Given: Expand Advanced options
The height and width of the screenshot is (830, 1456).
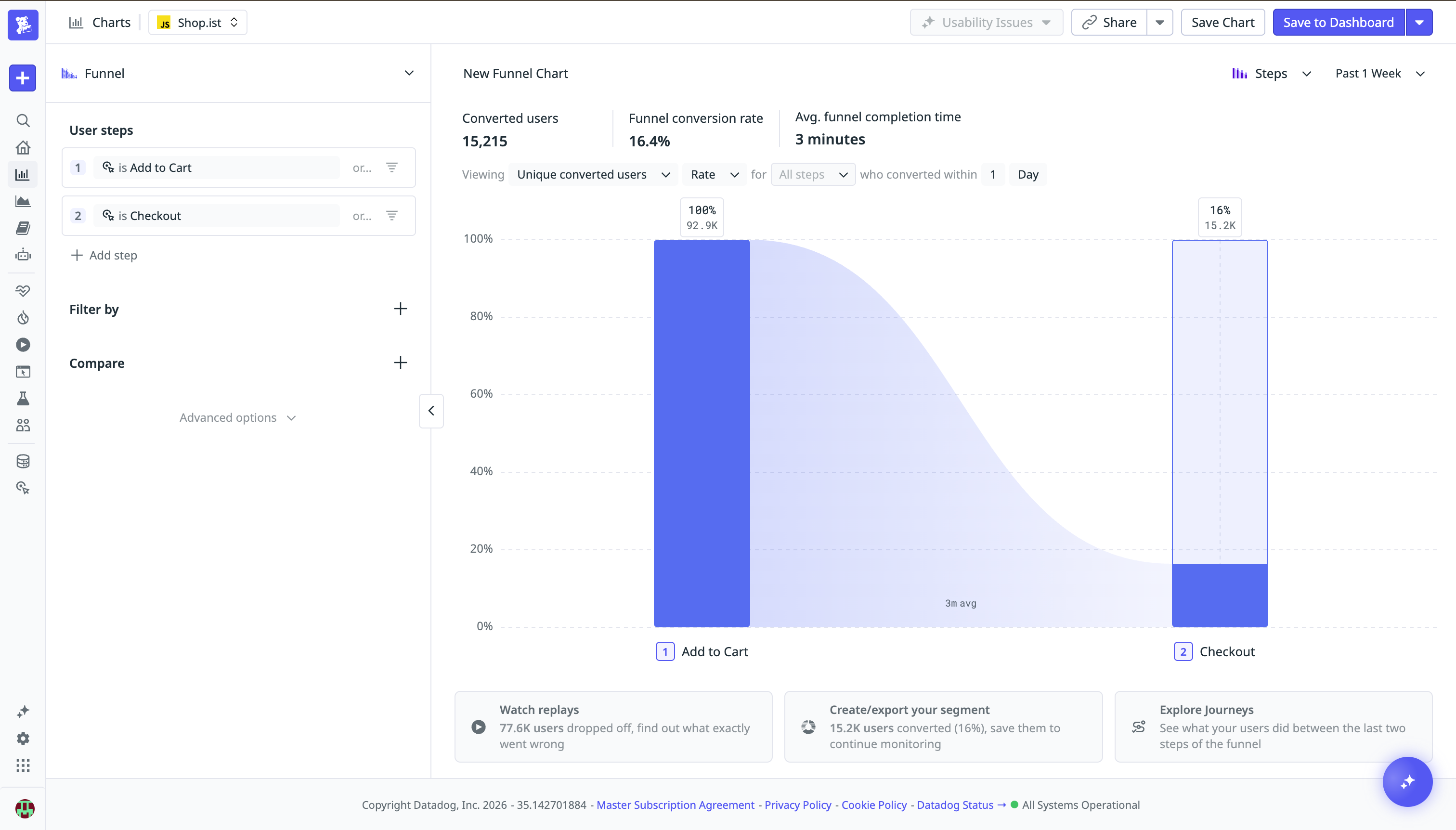Looking at the screenshot, I should 238,418.
